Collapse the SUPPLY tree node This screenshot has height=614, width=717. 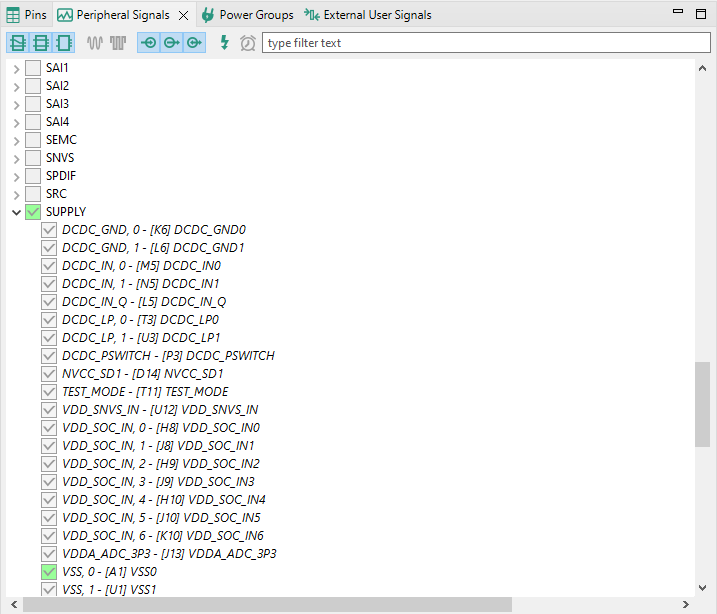point(16,212)
